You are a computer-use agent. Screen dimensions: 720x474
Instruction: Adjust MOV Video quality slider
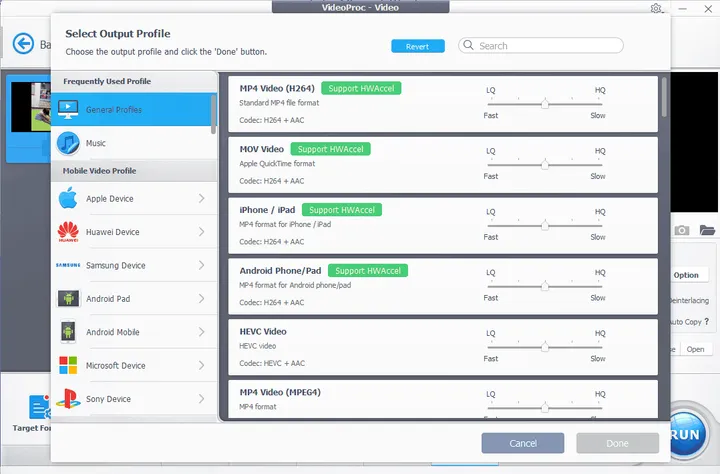pos(545,164)
